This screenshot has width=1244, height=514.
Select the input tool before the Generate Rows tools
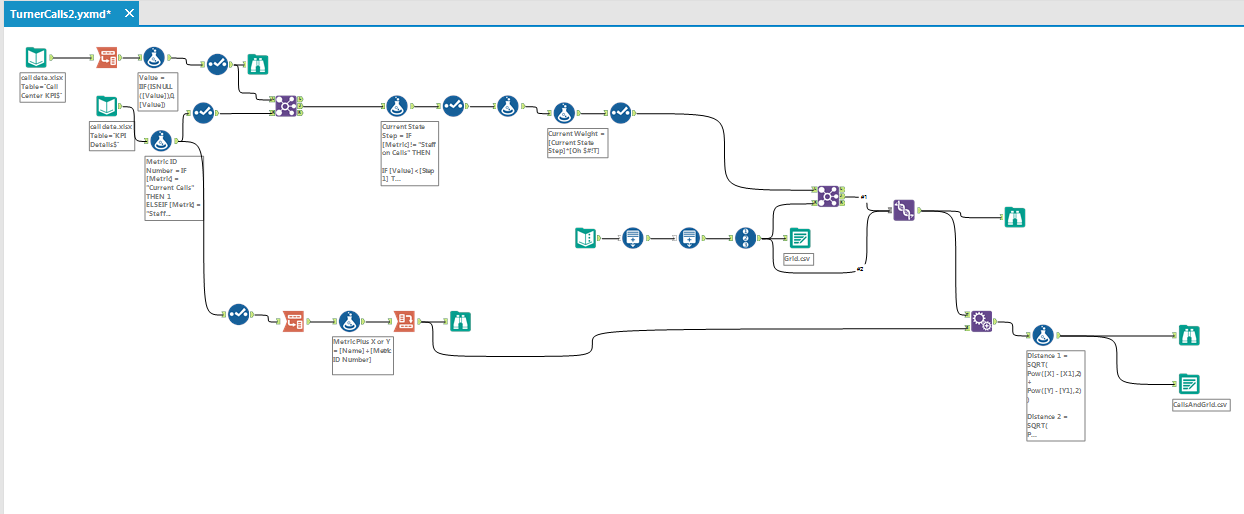click(586, 237)
